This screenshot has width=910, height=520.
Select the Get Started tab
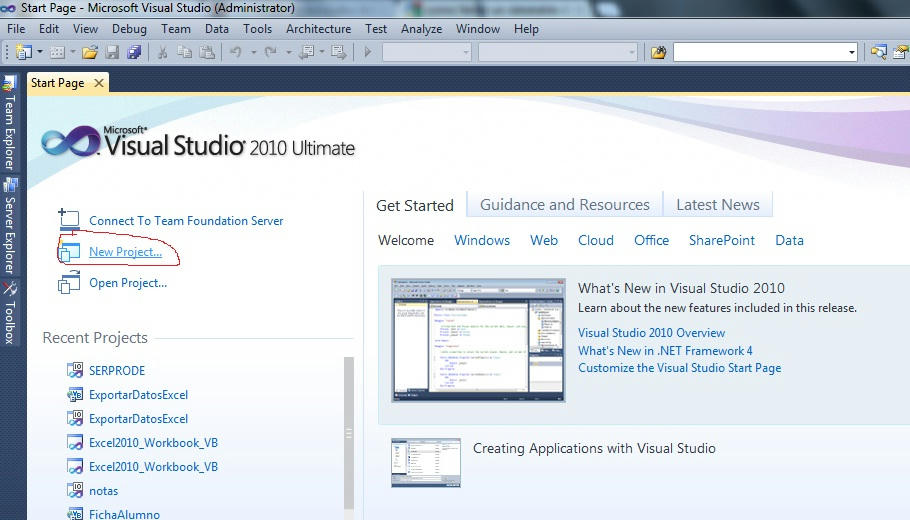pyautogui.click(x=414, y=205)
